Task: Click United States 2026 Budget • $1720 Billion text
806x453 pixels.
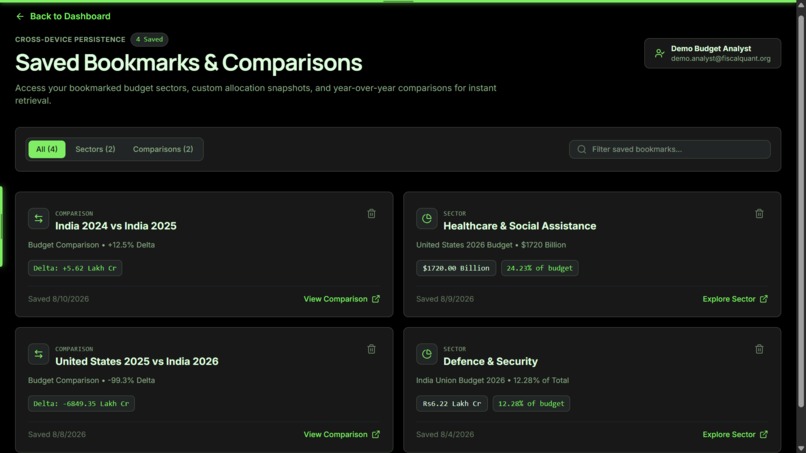Action: [x=491, y=245]
